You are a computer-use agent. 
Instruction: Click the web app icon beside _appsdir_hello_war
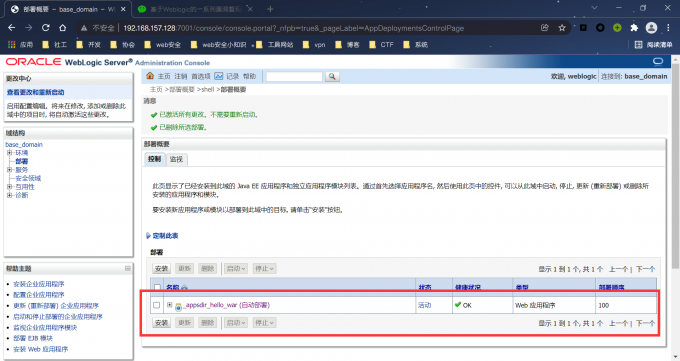[x=178, y=306]
